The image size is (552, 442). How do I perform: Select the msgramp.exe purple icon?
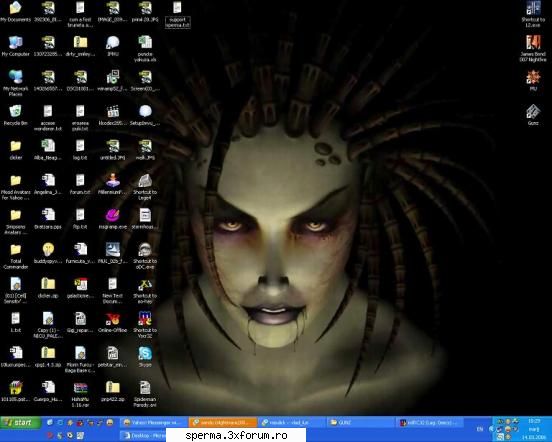(x=113, y=219)
